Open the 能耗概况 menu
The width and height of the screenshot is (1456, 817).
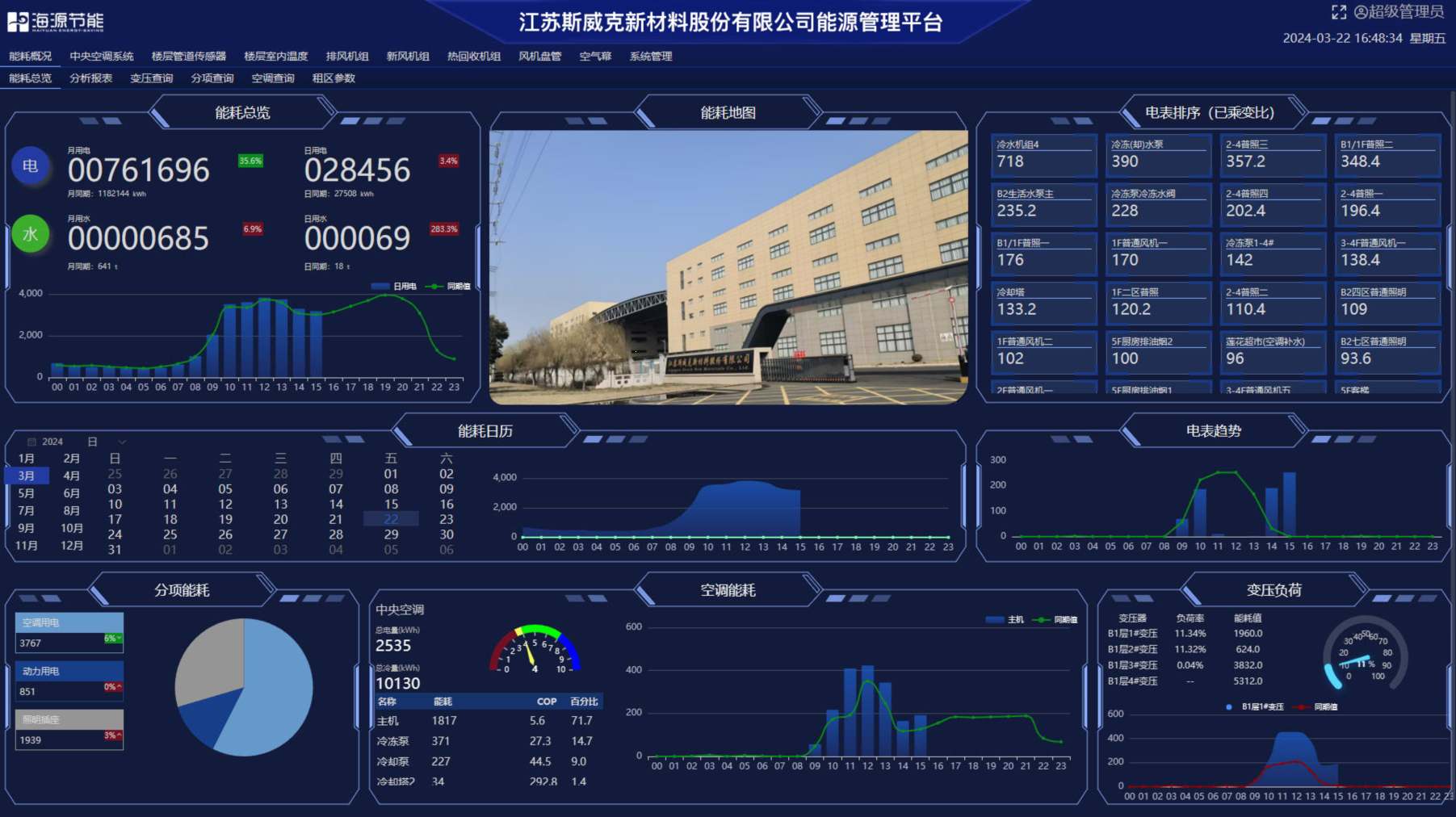coord(30,57)
